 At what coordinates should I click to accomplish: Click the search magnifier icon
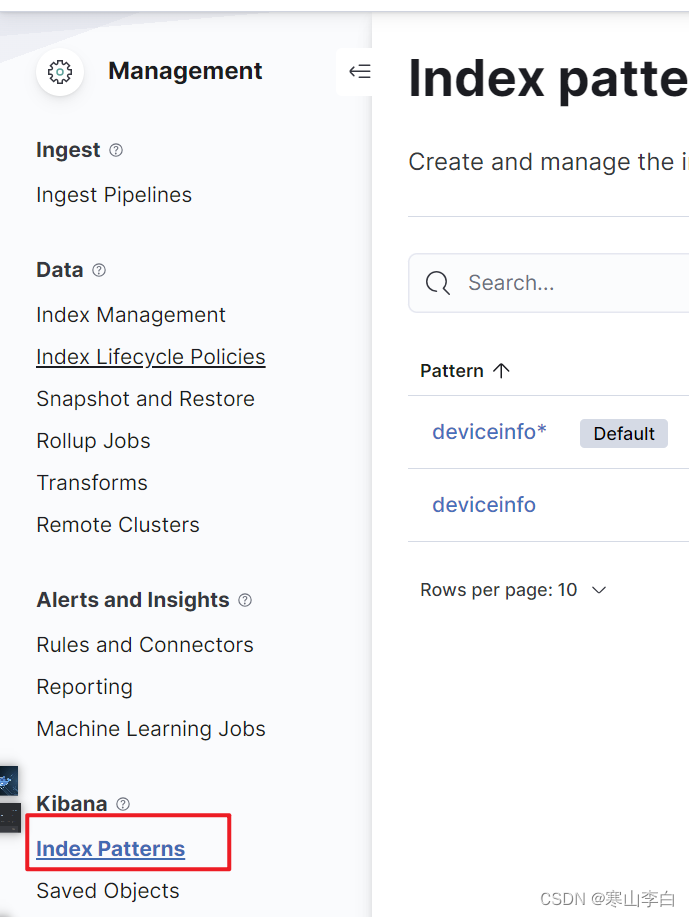438,283
